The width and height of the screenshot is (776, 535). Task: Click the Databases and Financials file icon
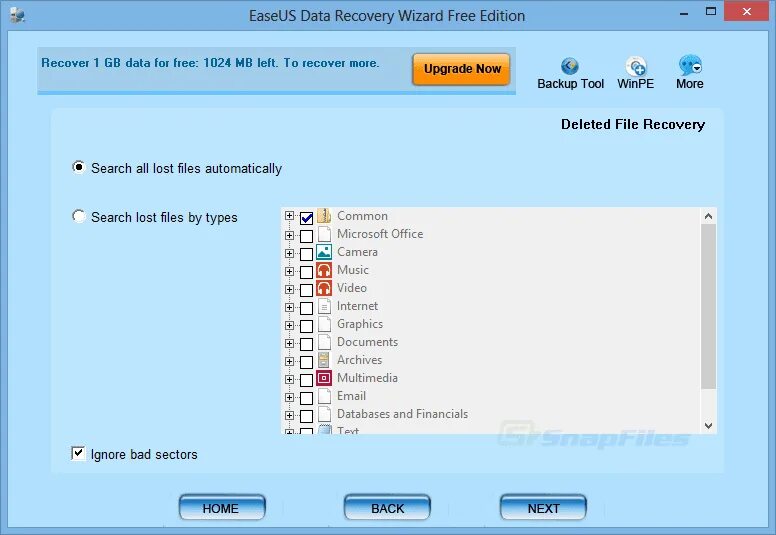(324, 414)
